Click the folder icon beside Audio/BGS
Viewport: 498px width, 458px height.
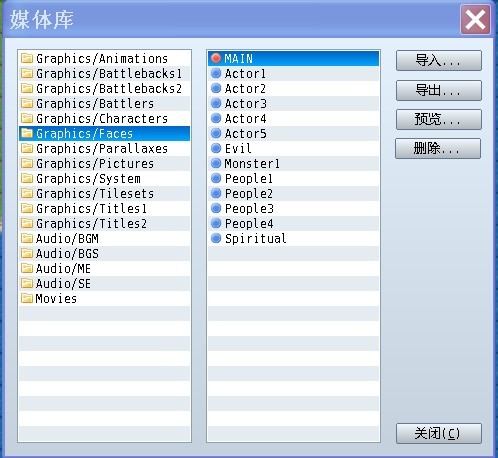[27, 253]
